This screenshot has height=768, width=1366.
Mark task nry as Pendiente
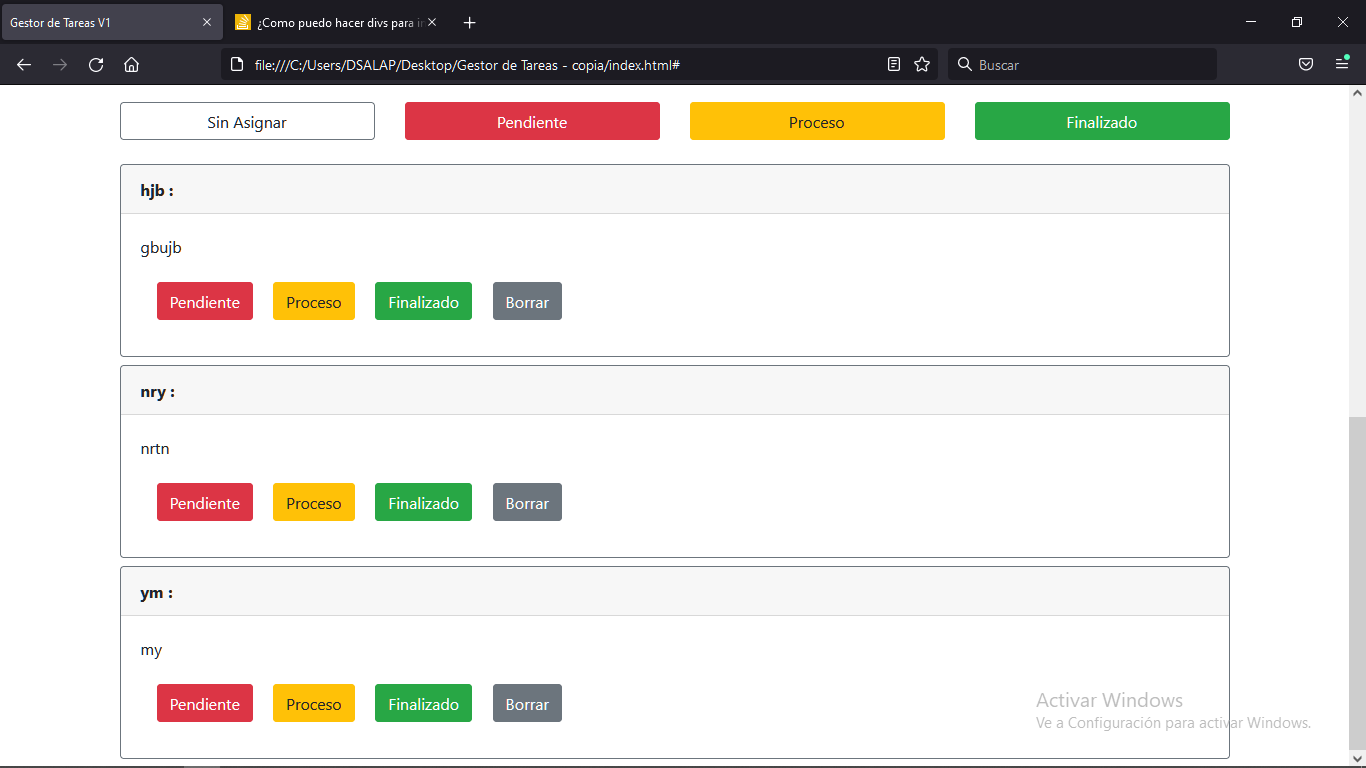tap(205, 503)
